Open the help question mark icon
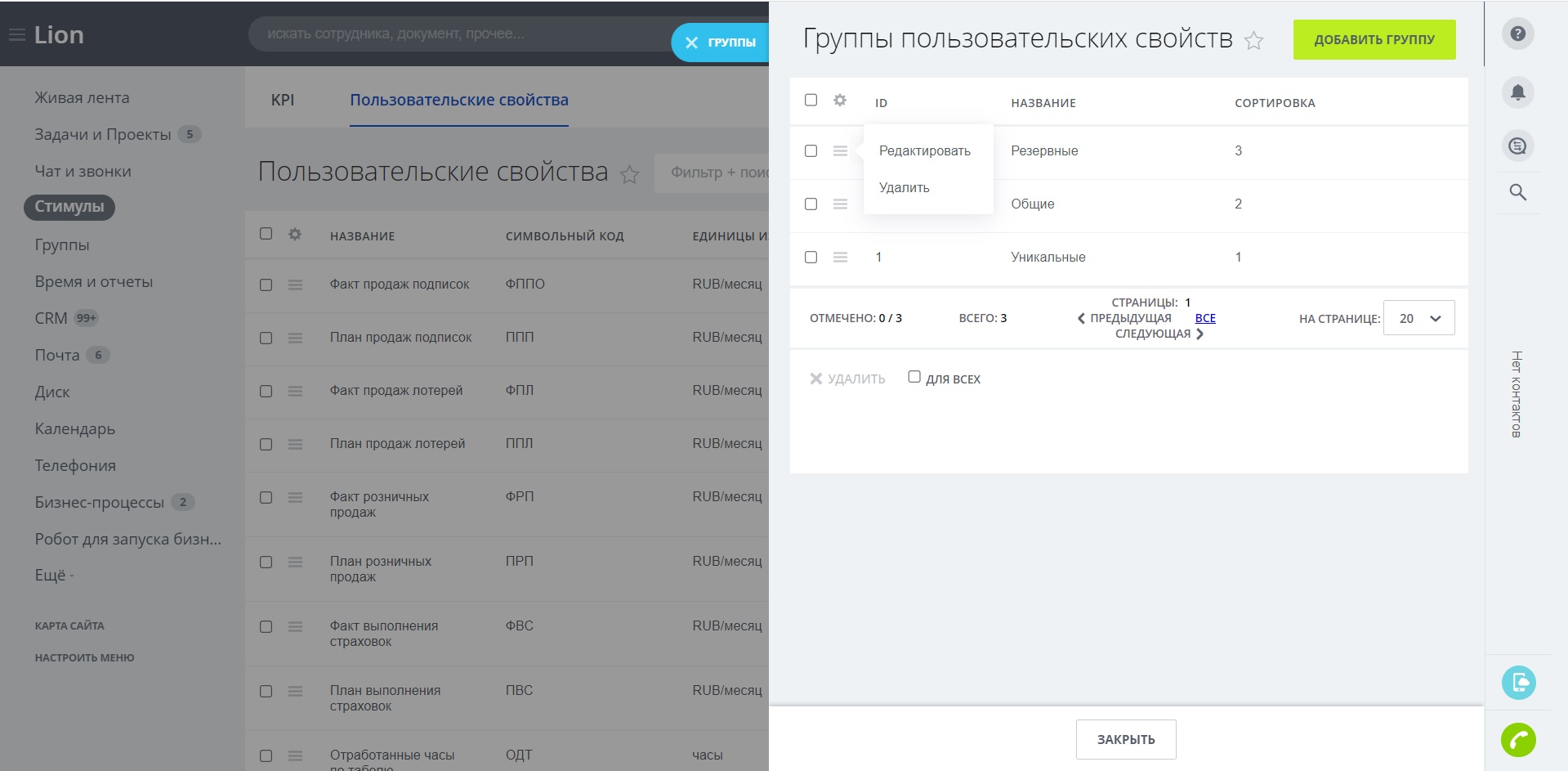1568x771 pixels. point(1517,34)
